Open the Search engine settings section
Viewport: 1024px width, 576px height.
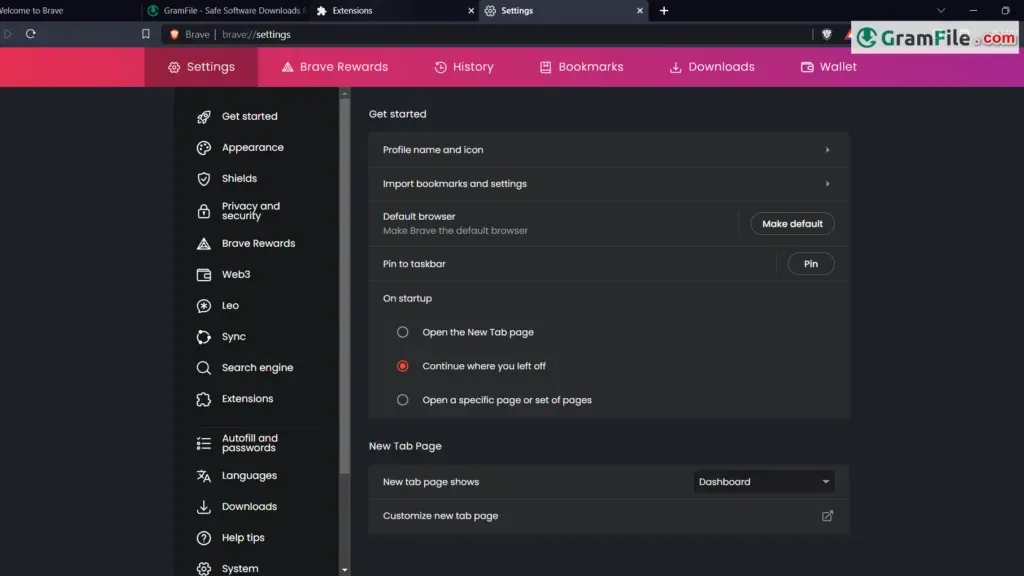tap(257, 368)
